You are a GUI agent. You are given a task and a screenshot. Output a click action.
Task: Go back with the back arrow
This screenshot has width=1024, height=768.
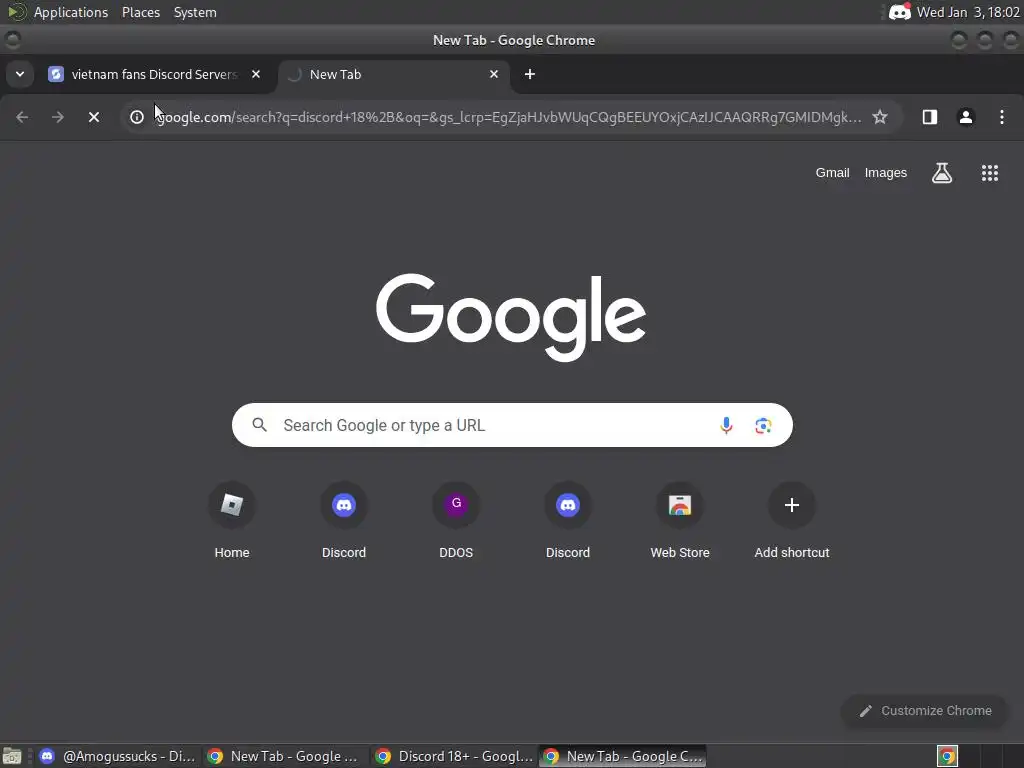(22, 117)
